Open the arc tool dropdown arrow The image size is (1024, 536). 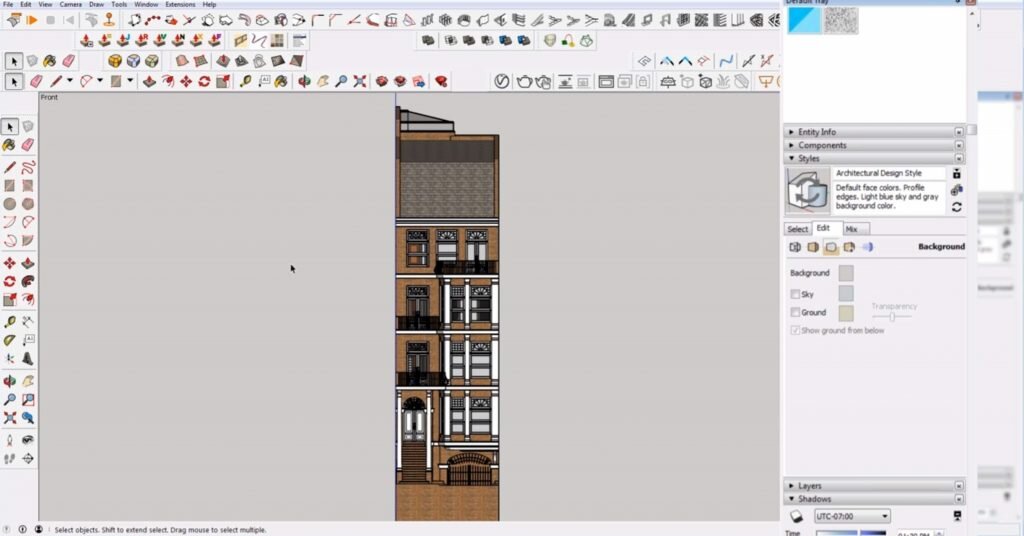(x=100, y=81)
